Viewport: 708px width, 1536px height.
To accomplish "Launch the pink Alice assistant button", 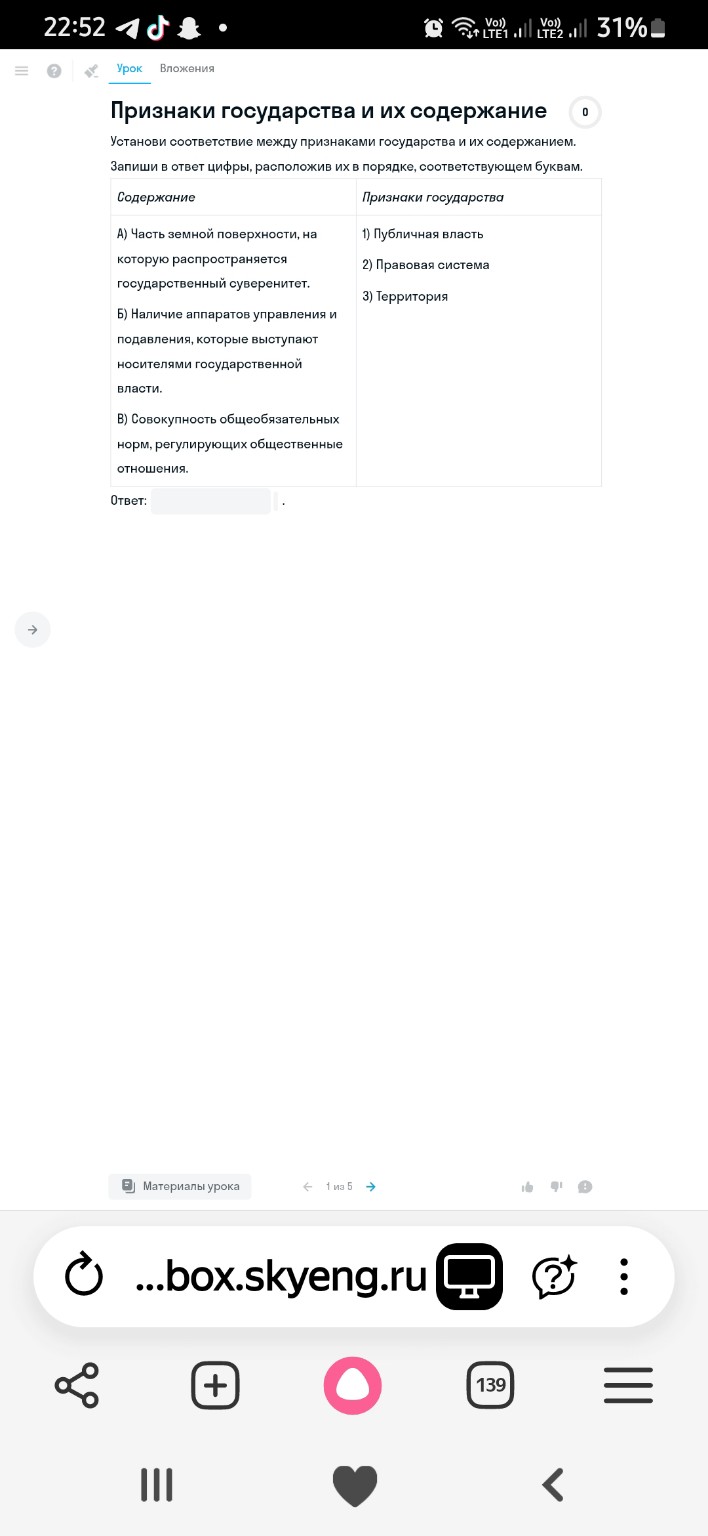I will coord(353,1386).
